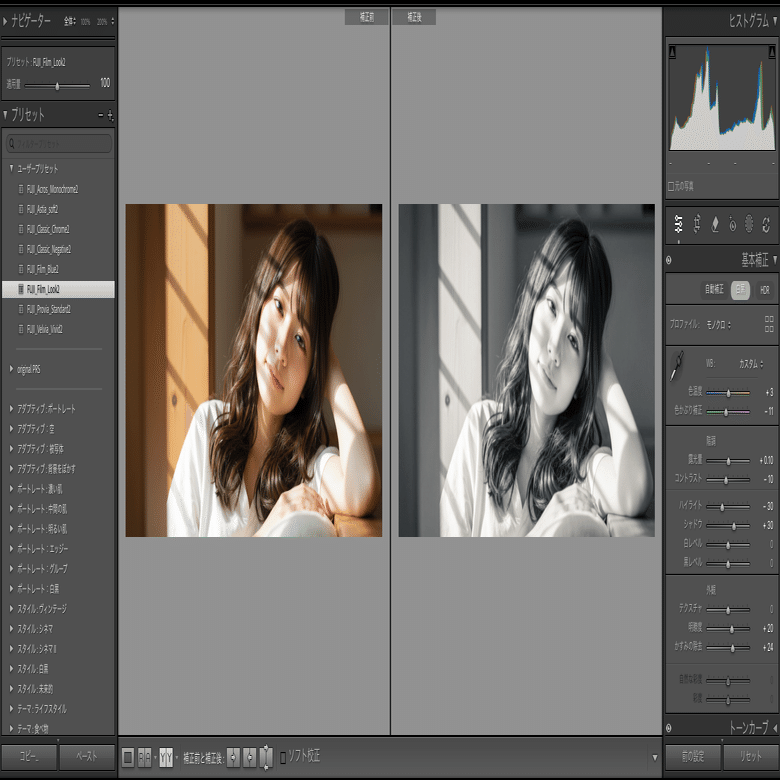The image size is (780, 780).
Task: Collapse the プリセット panel header
Action: (x=5, y=115)
